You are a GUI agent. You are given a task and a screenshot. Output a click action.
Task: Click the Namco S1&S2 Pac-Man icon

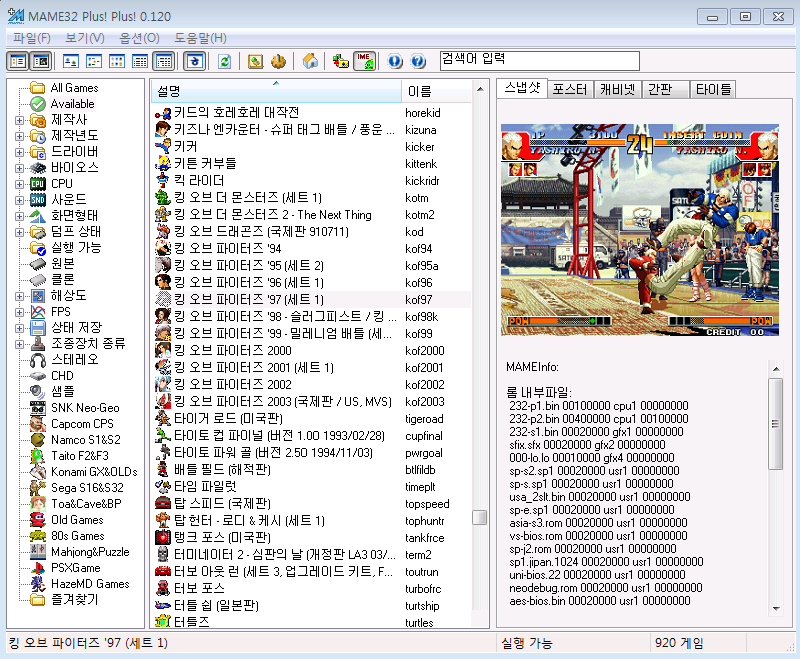tap(38, 440)
